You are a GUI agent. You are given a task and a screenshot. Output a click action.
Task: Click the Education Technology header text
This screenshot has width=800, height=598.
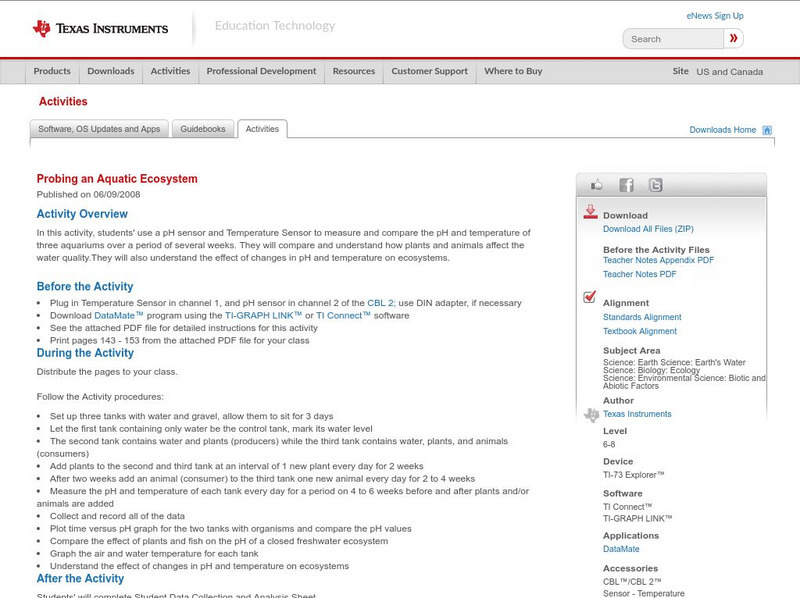click(275, 26)
